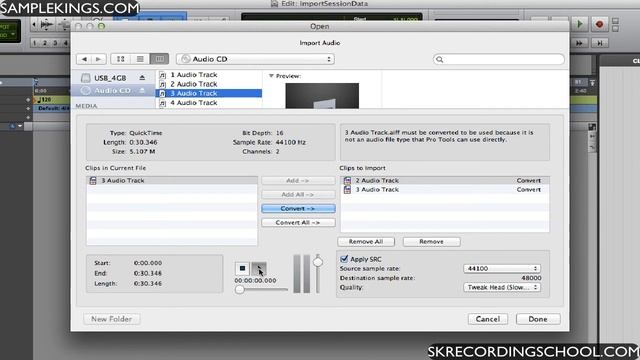Select 2 Audio Track in Clips to Import
Image resolution: width=640 pixels, height=360 pixels.
(x=445, y=180)
